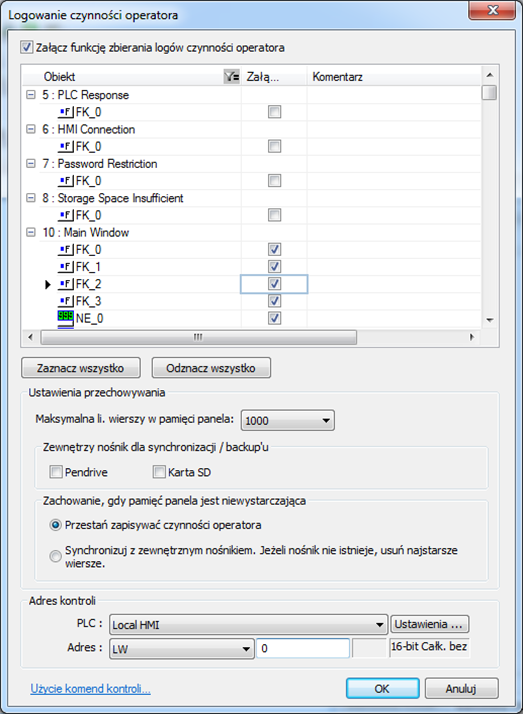Uncheck FK_0 box under Main Window
This screenshot has height=714, width=523.
click(x=274, y=250)
